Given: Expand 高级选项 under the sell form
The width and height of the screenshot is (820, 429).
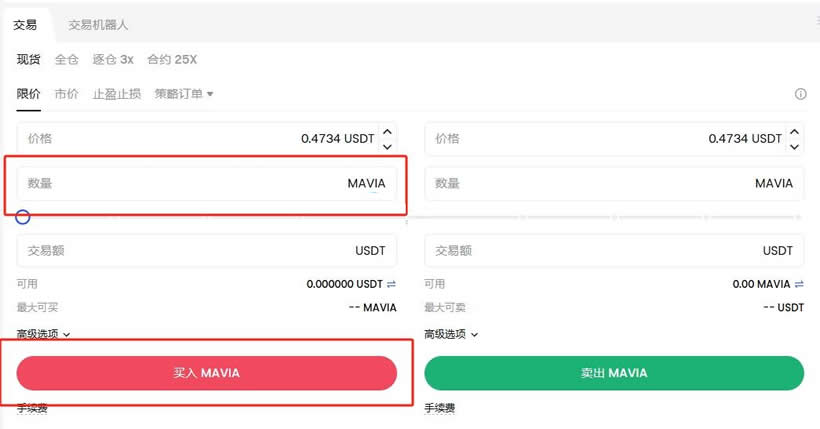Looking at the screenshot, I should tap(451, 334).
